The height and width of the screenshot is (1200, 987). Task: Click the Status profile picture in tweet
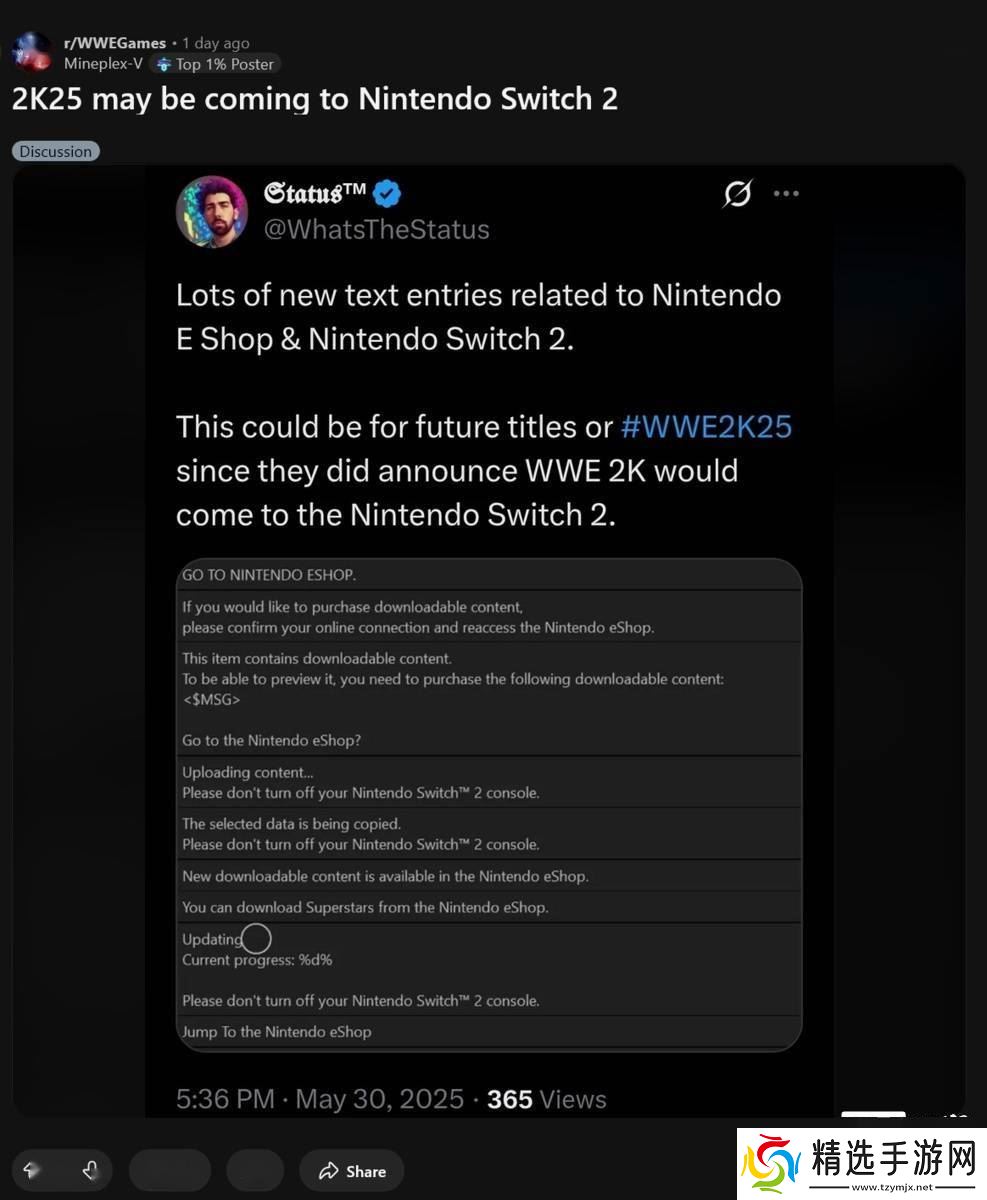click(x=212, y=212)
